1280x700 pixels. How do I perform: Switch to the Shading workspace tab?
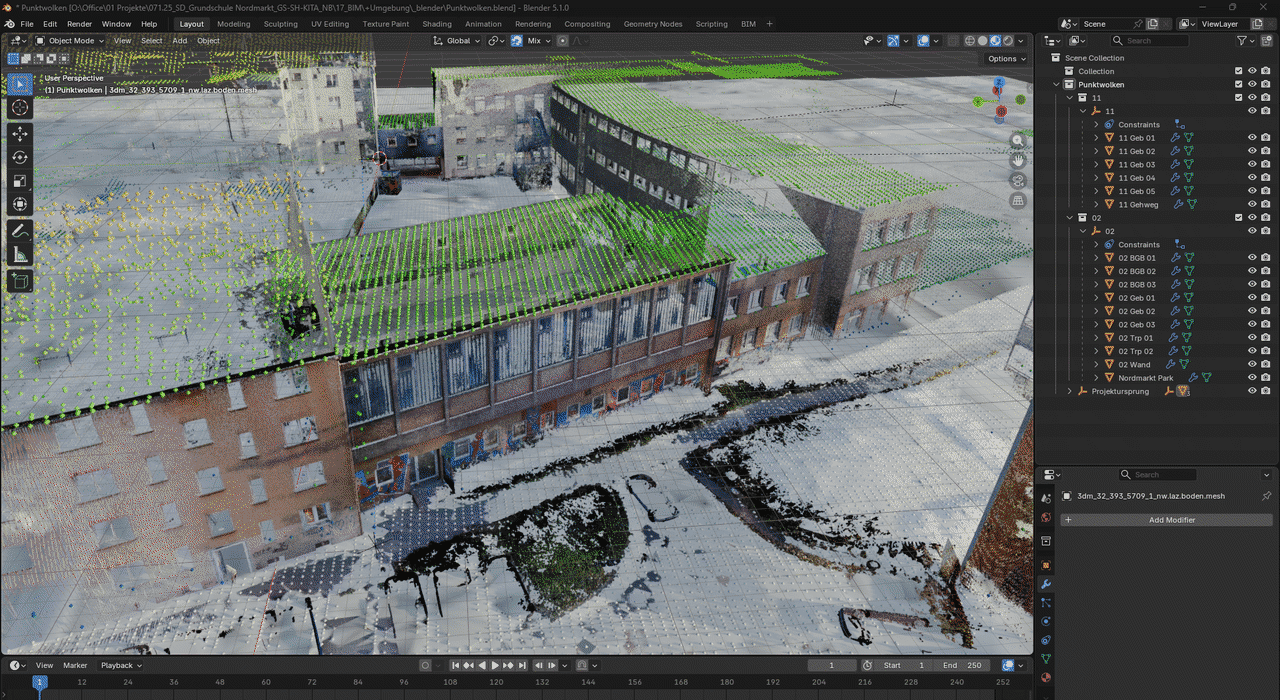[x=436, y=23]
